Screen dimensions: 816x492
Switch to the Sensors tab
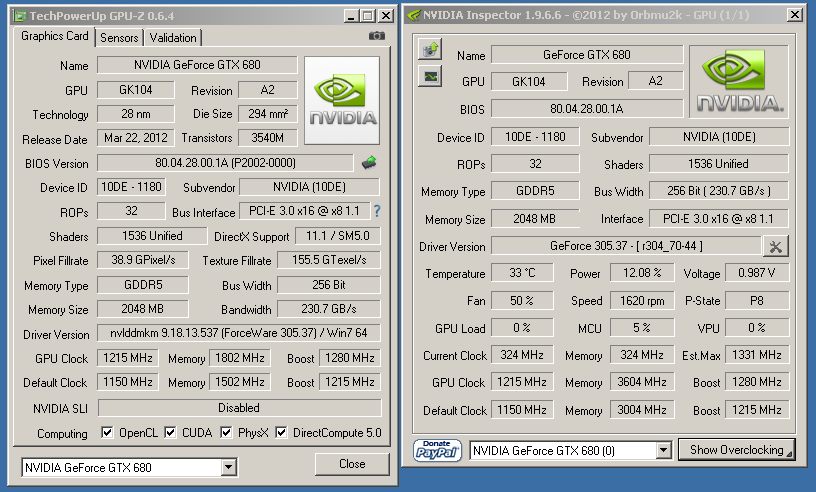click(119, 37)
